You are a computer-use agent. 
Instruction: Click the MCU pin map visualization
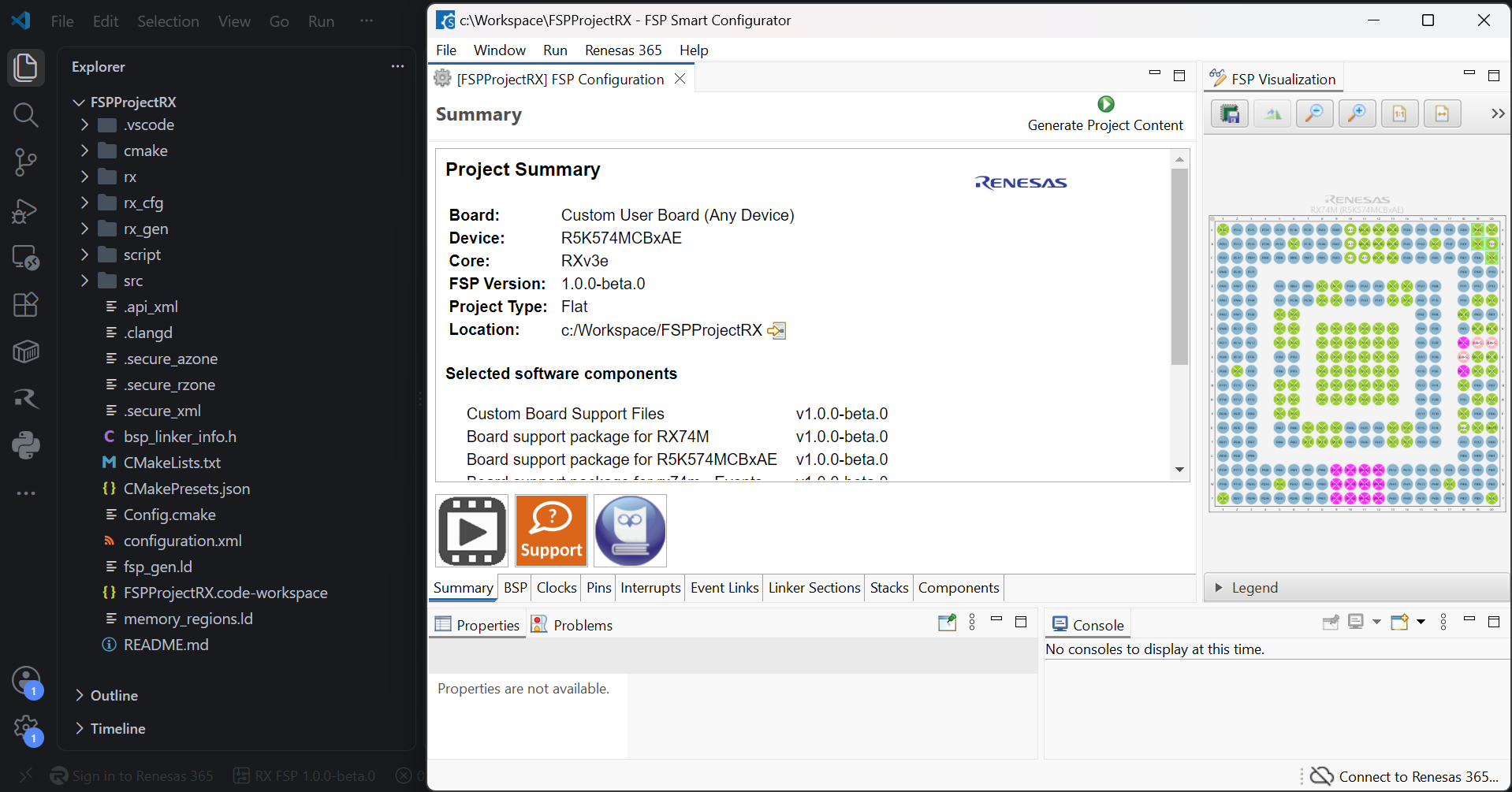point(1357,363)
